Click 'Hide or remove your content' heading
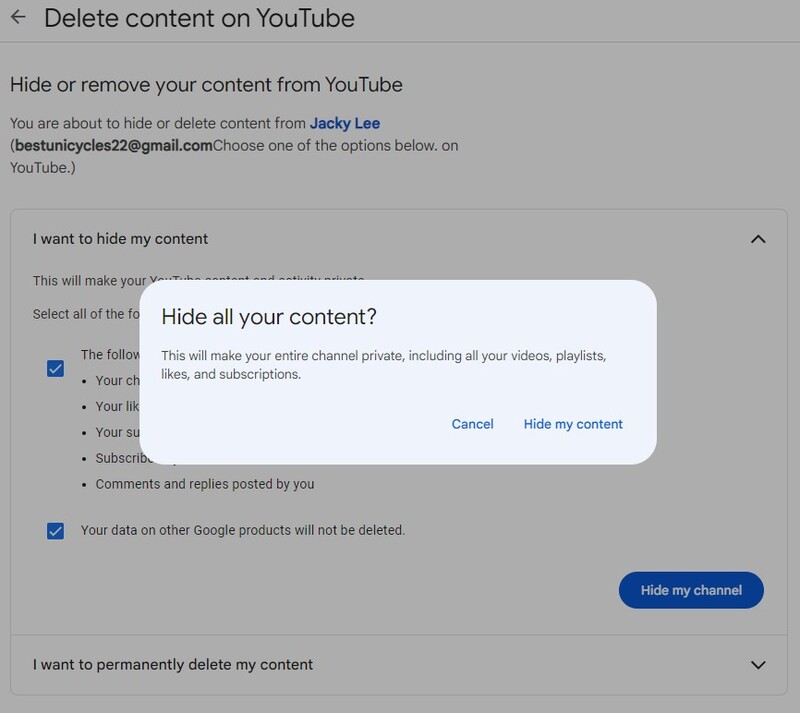Image resolution: width=800 pixels, height=713 pixels. click(x=206, y=84)
